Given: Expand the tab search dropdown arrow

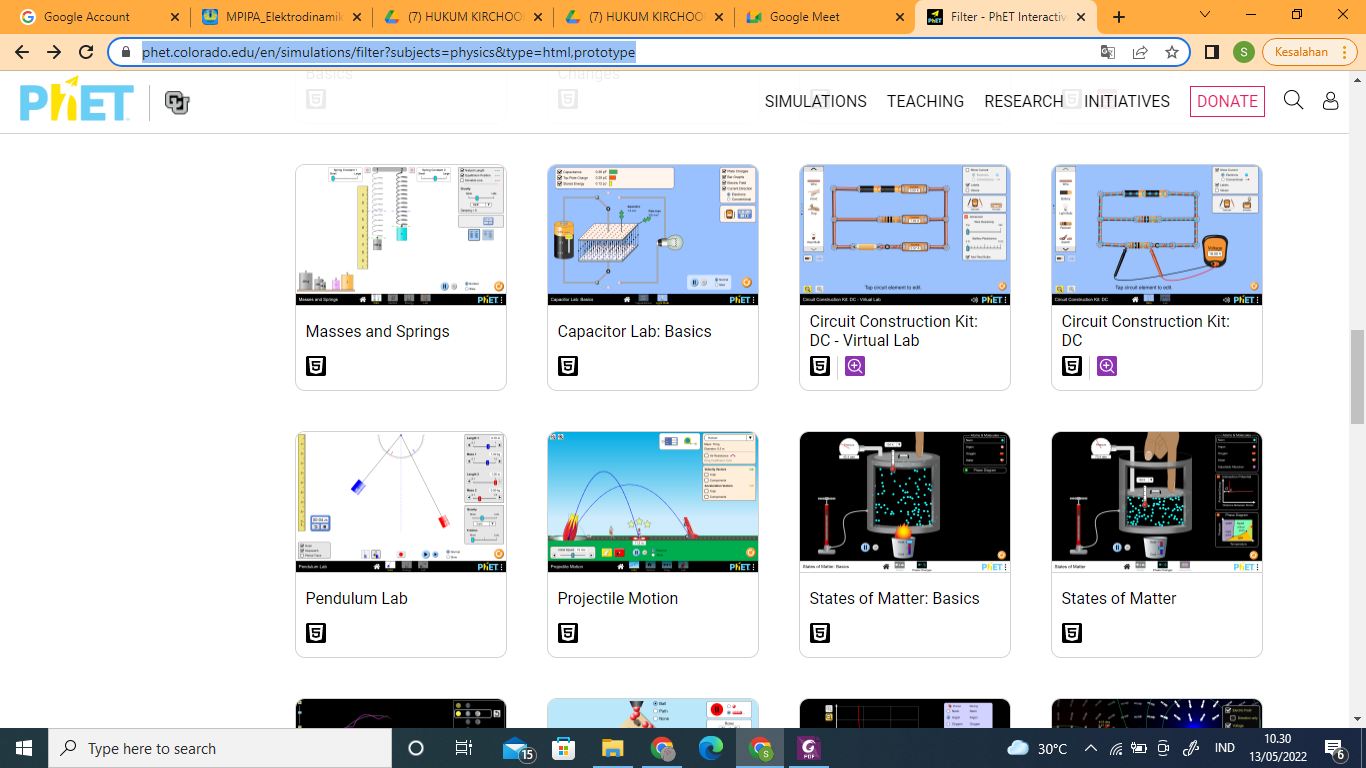Looking at the screenshot, I should [1205, 15].
